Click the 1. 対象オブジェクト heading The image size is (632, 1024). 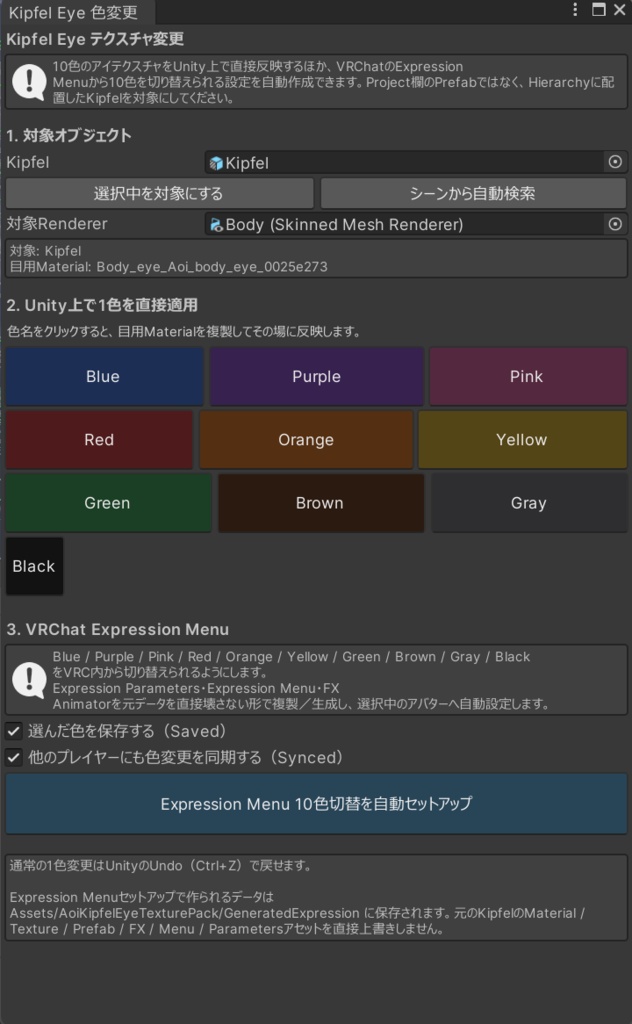pos(69,135)
